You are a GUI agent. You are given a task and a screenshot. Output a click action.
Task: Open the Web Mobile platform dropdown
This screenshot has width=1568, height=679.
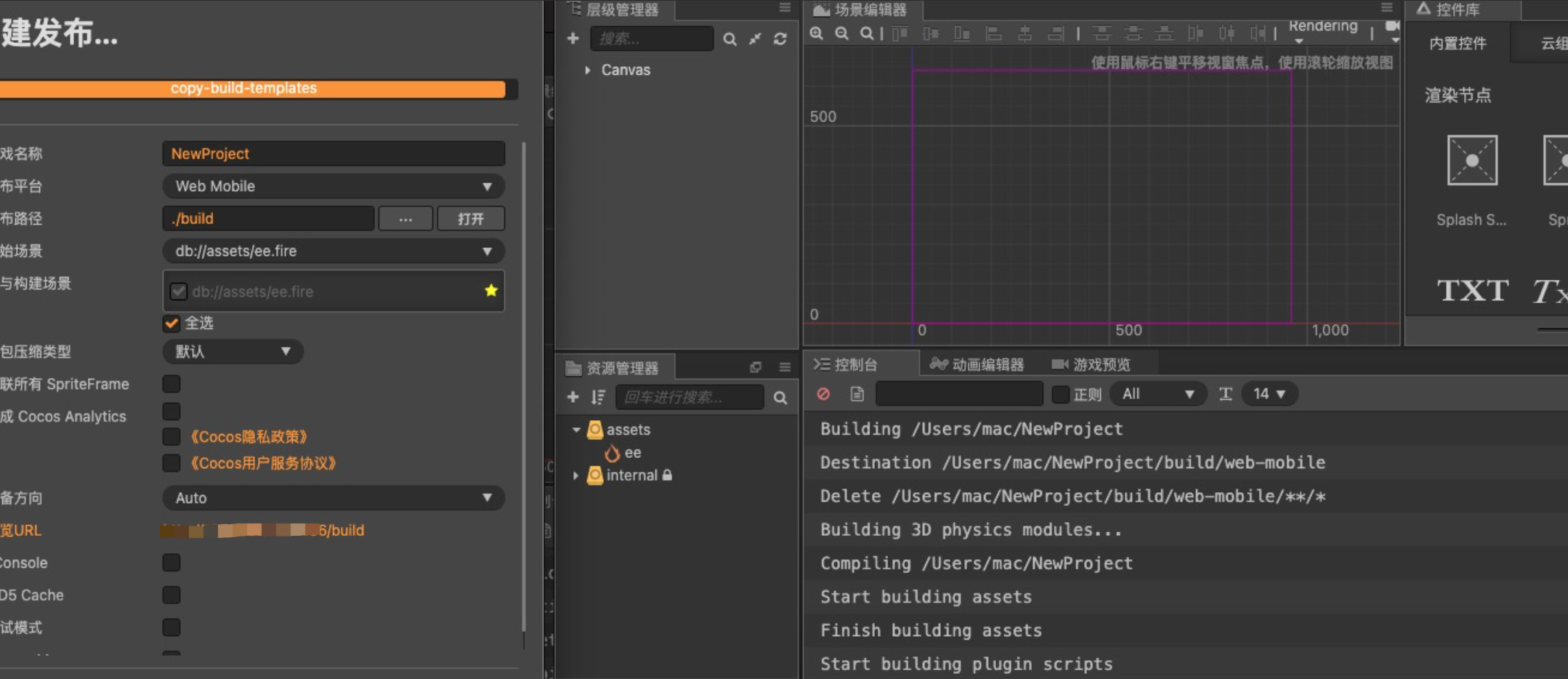coord(333,186)
